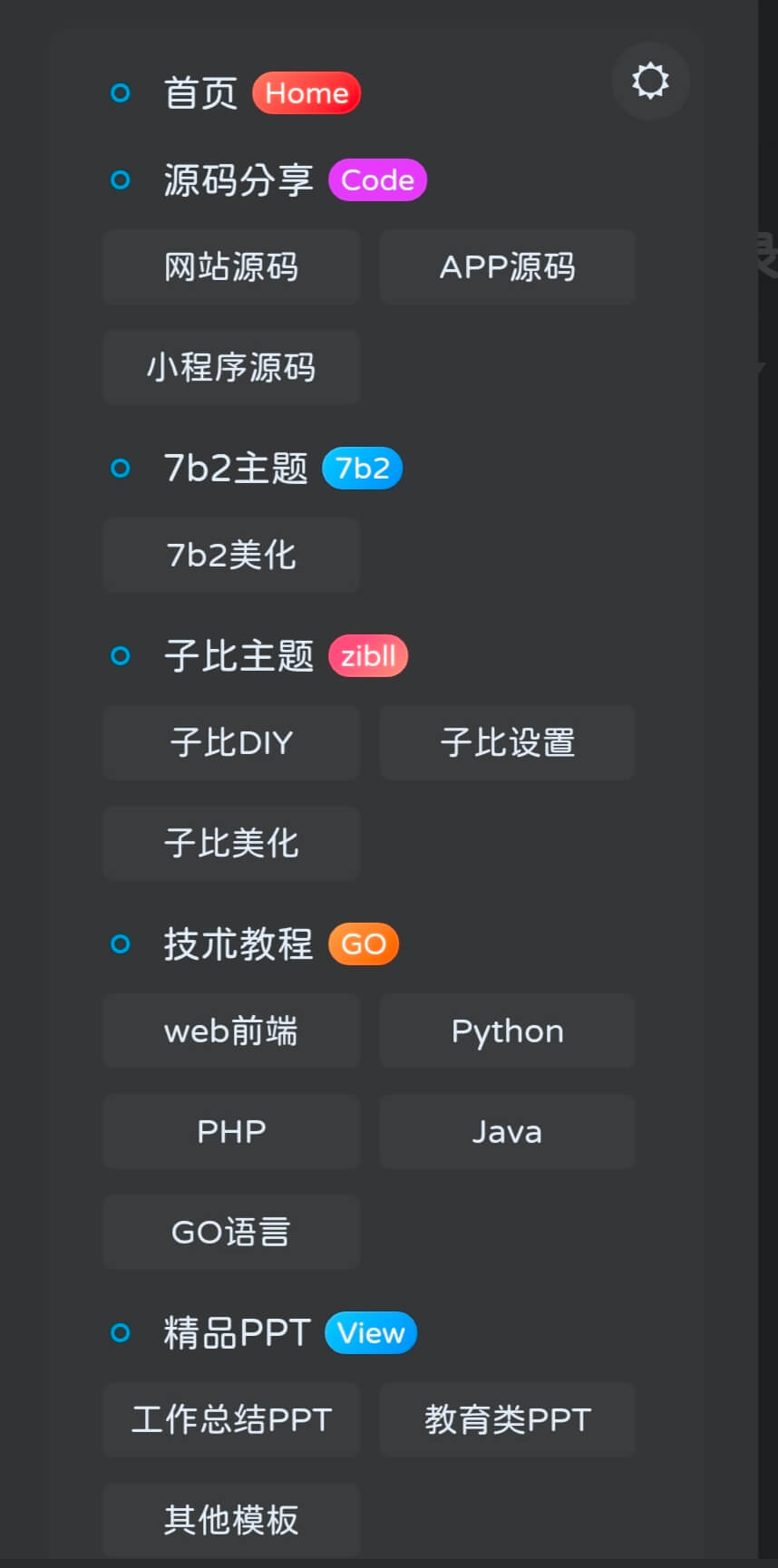The height and width of the screenshot is (1568, 778).
Task: Click the circle bullet beside 技术教程
Action: (x=120, y=944)
